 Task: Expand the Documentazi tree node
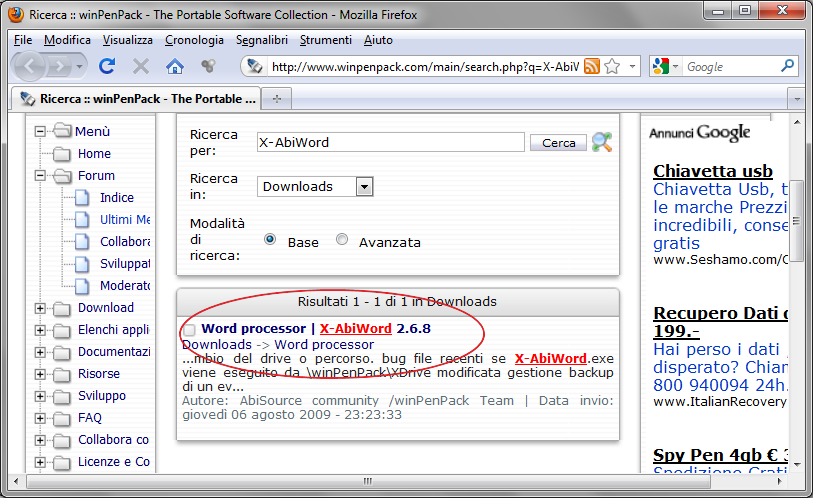point(40,352)
